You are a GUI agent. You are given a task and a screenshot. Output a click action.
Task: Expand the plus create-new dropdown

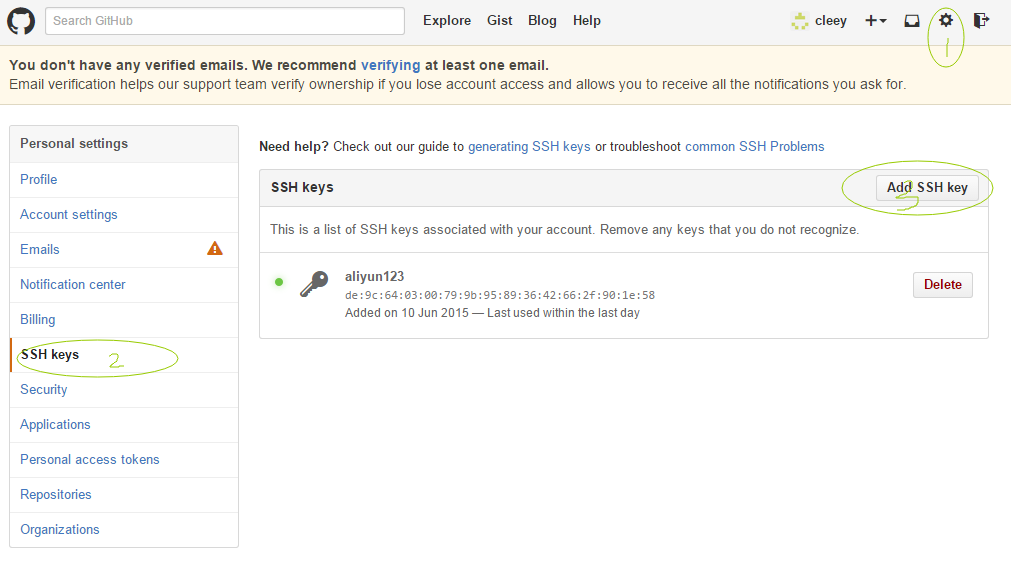click(x=876, y=21)
